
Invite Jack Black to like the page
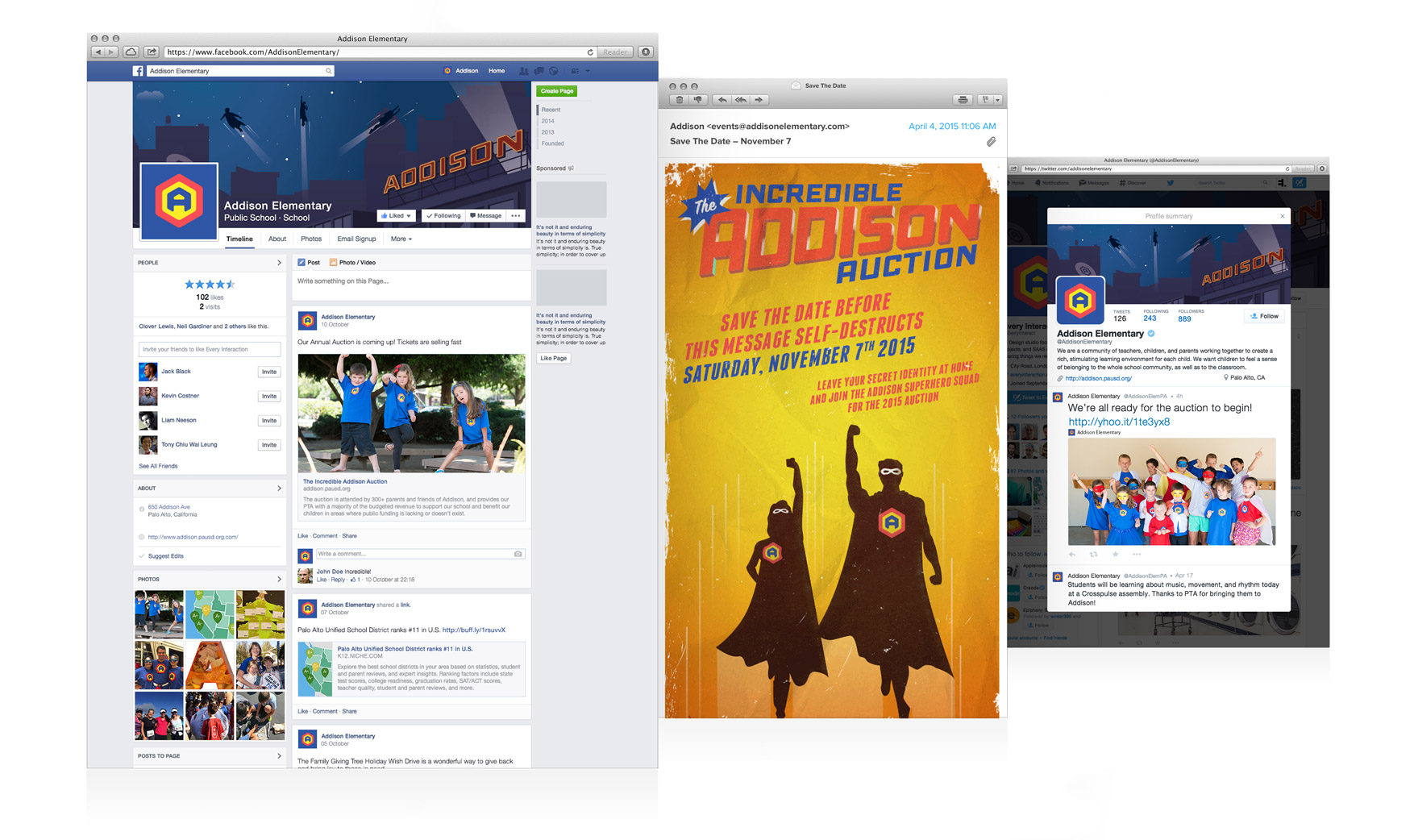268,372
